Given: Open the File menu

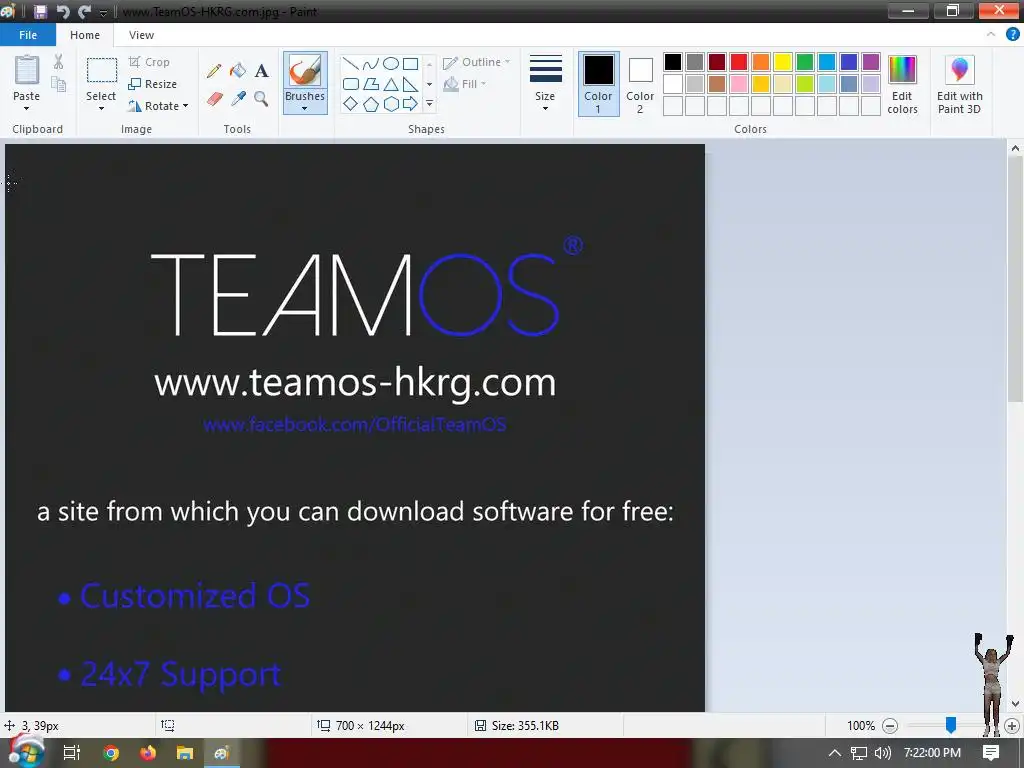Looking at the screenshot, I should [28, 35].
